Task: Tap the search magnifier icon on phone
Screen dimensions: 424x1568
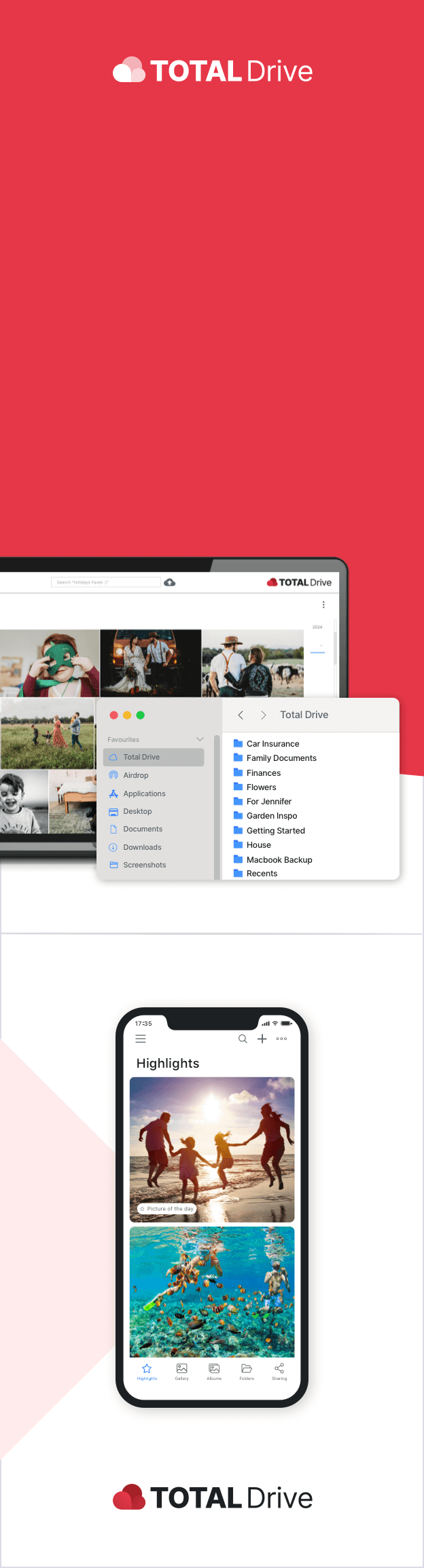Action: coord(243,1039)
